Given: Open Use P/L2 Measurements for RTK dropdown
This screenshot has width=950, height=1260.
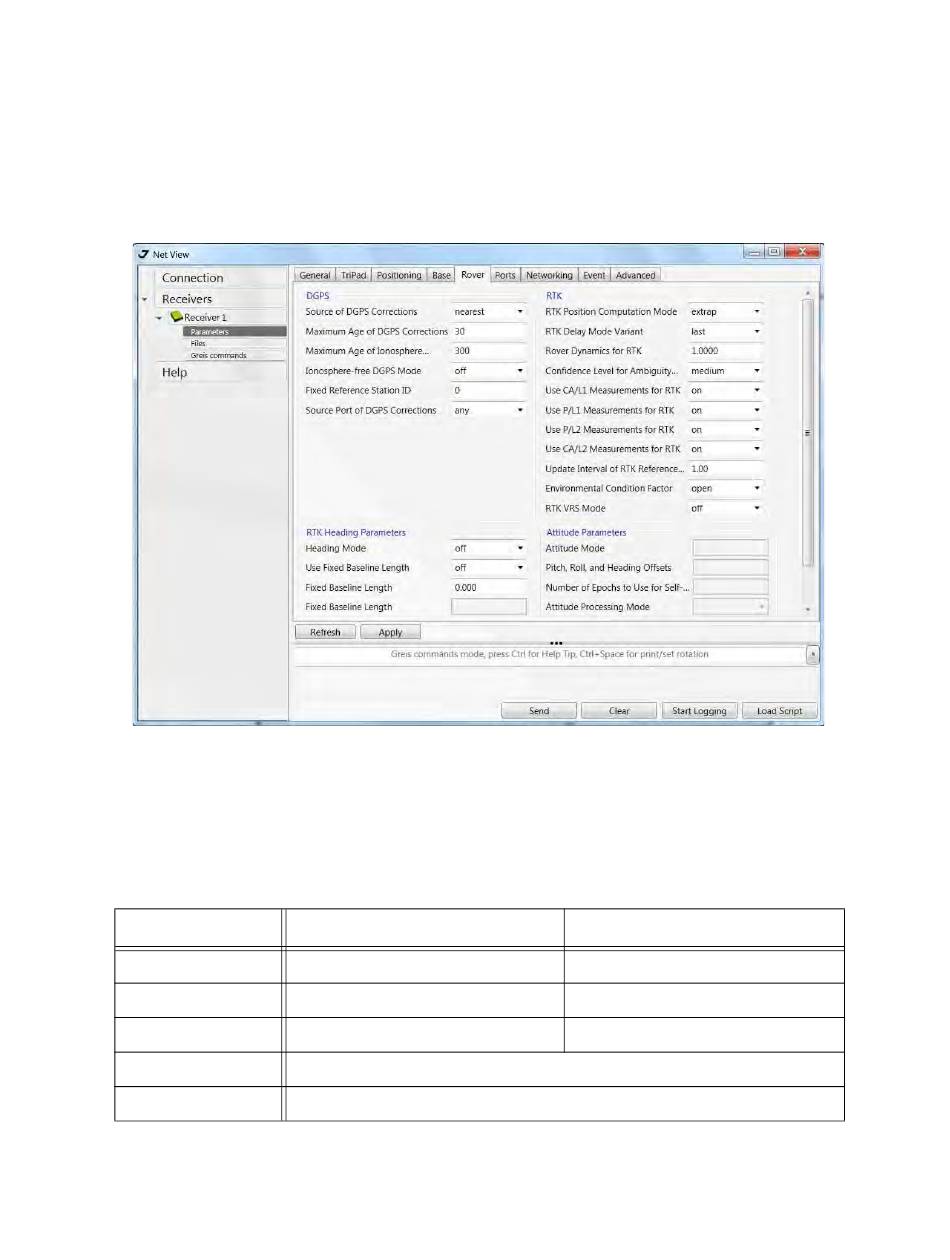Looking at the screenshot, I should click(x=757, y=430).
